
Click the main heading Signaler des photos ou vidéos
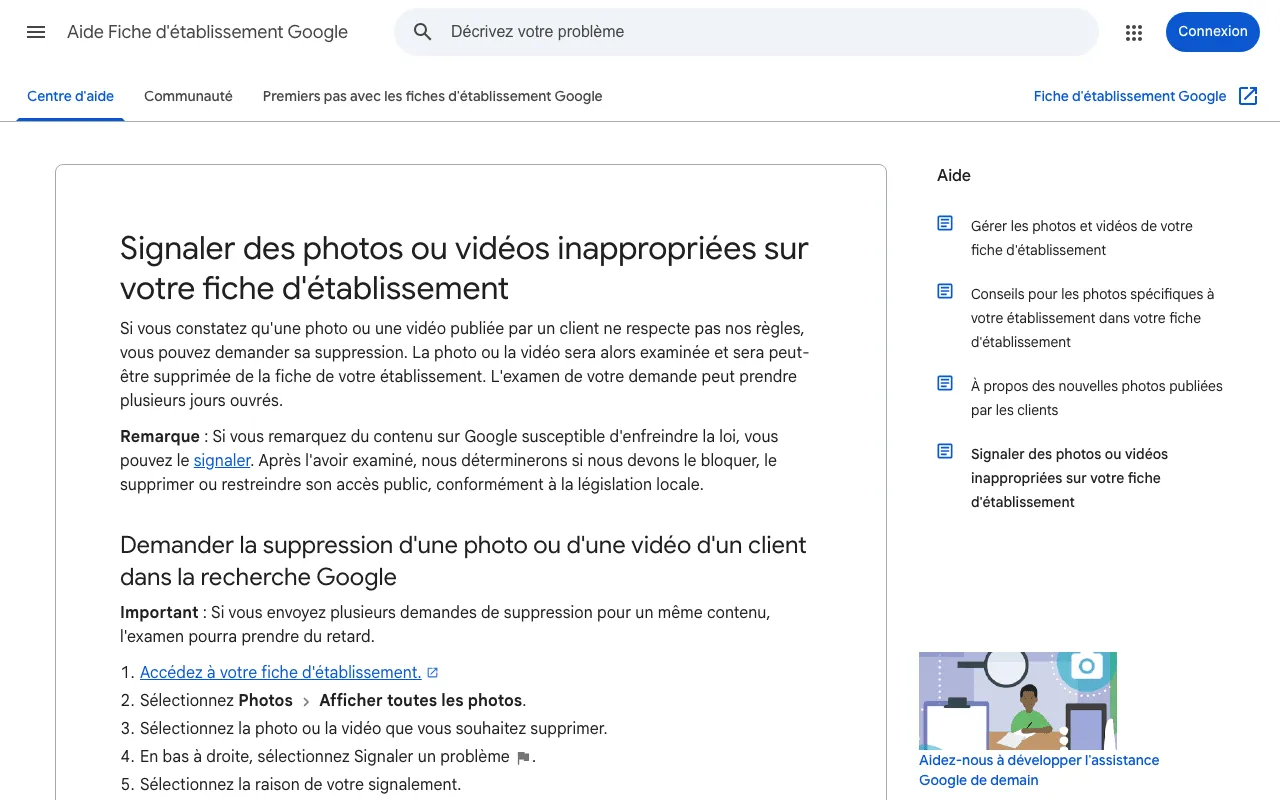click(464, 268)
